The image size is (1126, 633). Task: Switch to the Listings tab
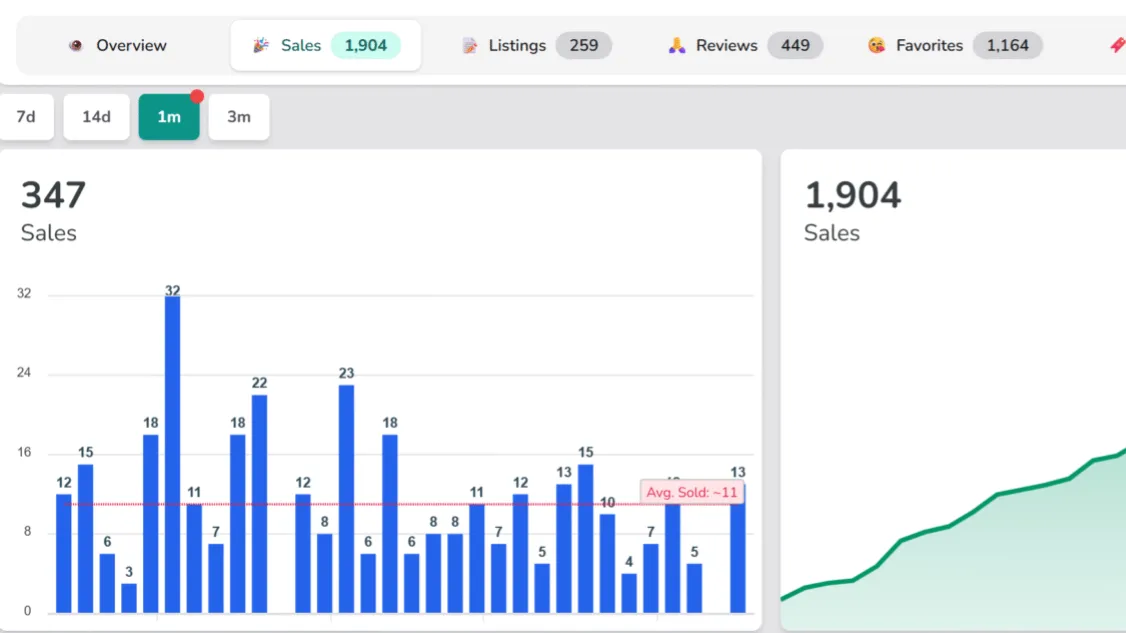tap(517, 46)
